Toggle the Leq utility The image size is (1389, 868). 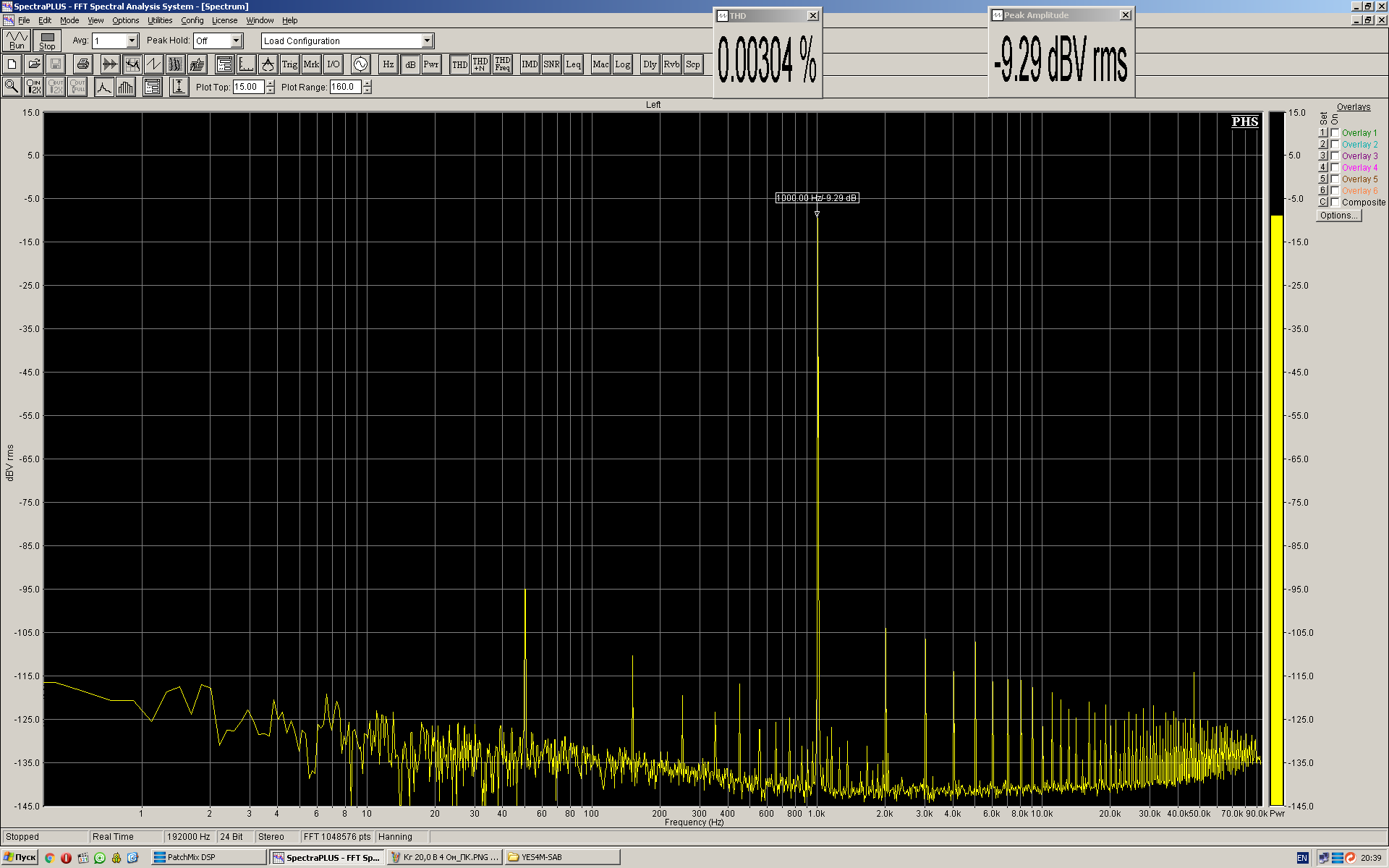click(573, 64)
